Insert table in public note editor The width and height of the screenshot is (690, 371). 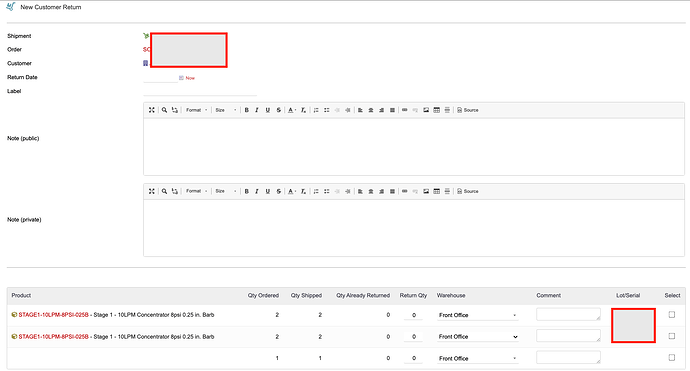pos(437,110)
